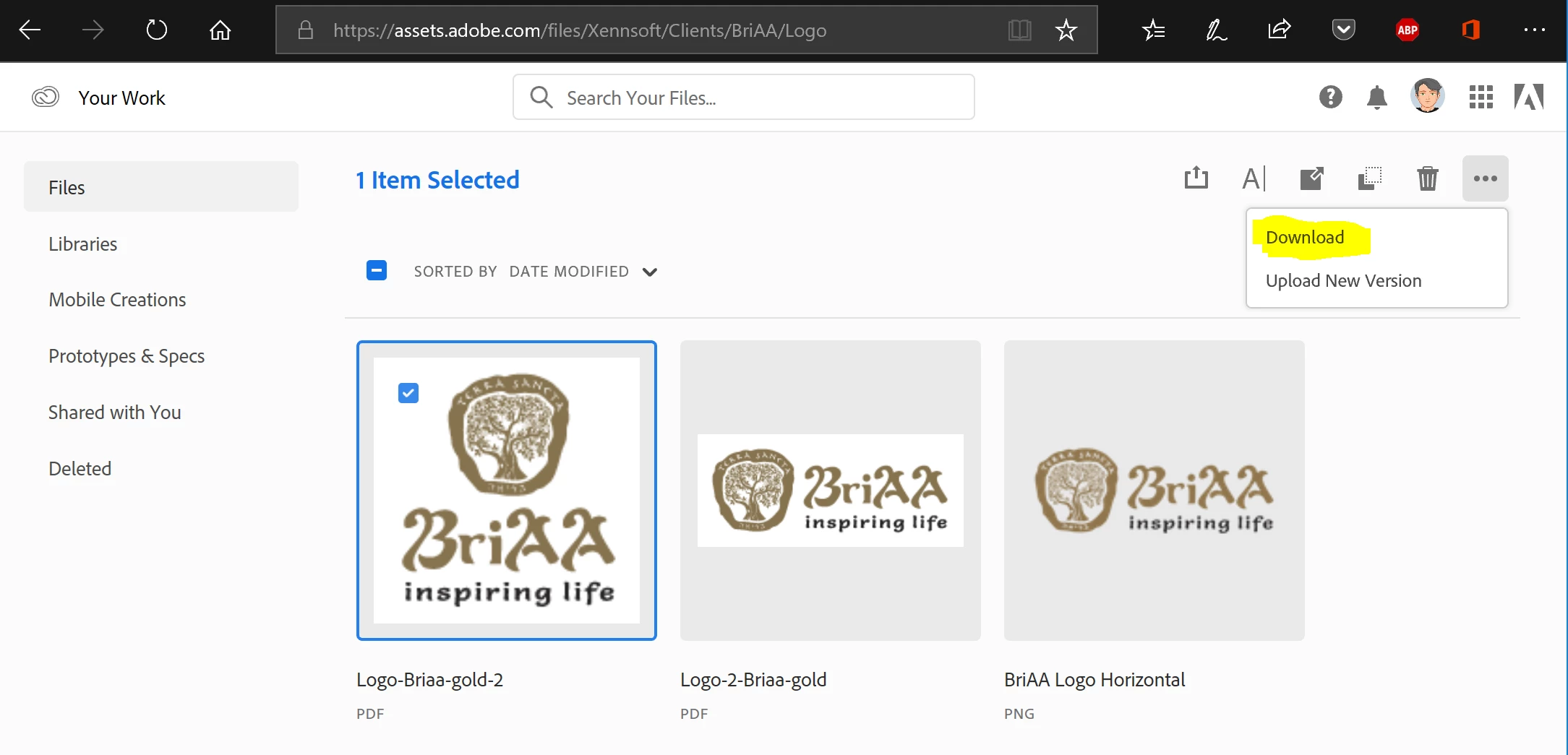View notifications bell icon
The image size is (1568, 755).
(x=1376, y=97)
